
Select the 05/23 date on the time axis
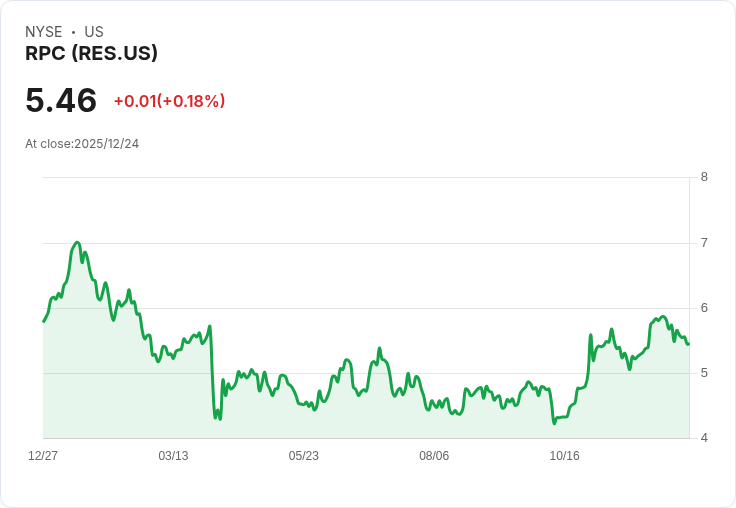[x=304, y=456]
